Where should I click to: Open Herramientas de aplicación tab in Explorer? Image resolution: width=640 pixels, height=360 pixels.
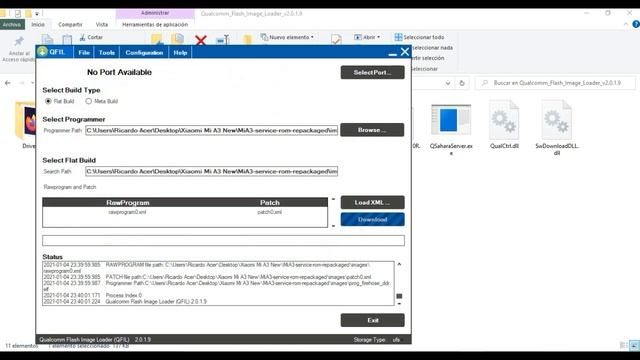tap(155, 24)
